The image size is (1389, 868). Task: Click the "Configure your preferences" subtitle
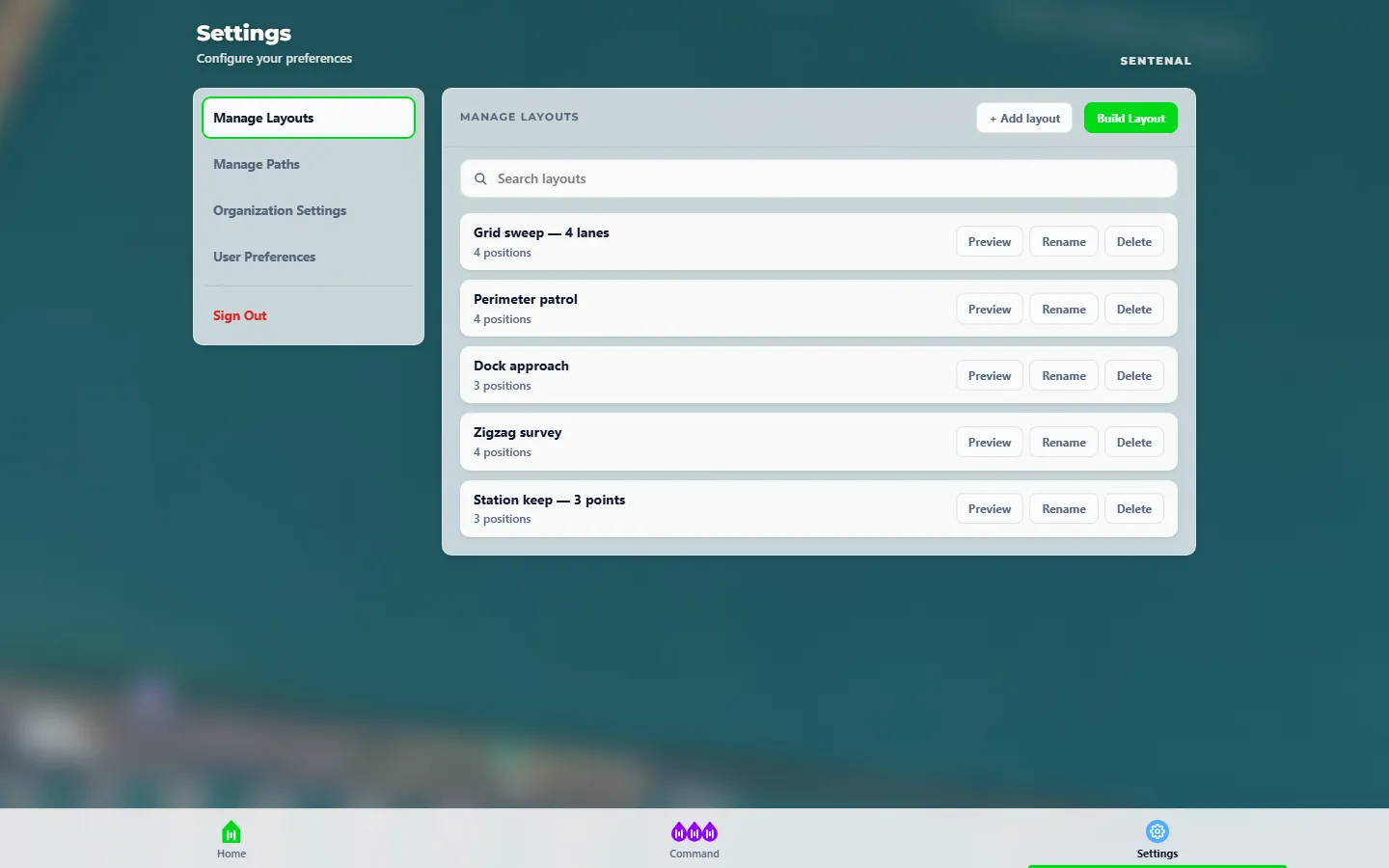(x=274, y=58)
